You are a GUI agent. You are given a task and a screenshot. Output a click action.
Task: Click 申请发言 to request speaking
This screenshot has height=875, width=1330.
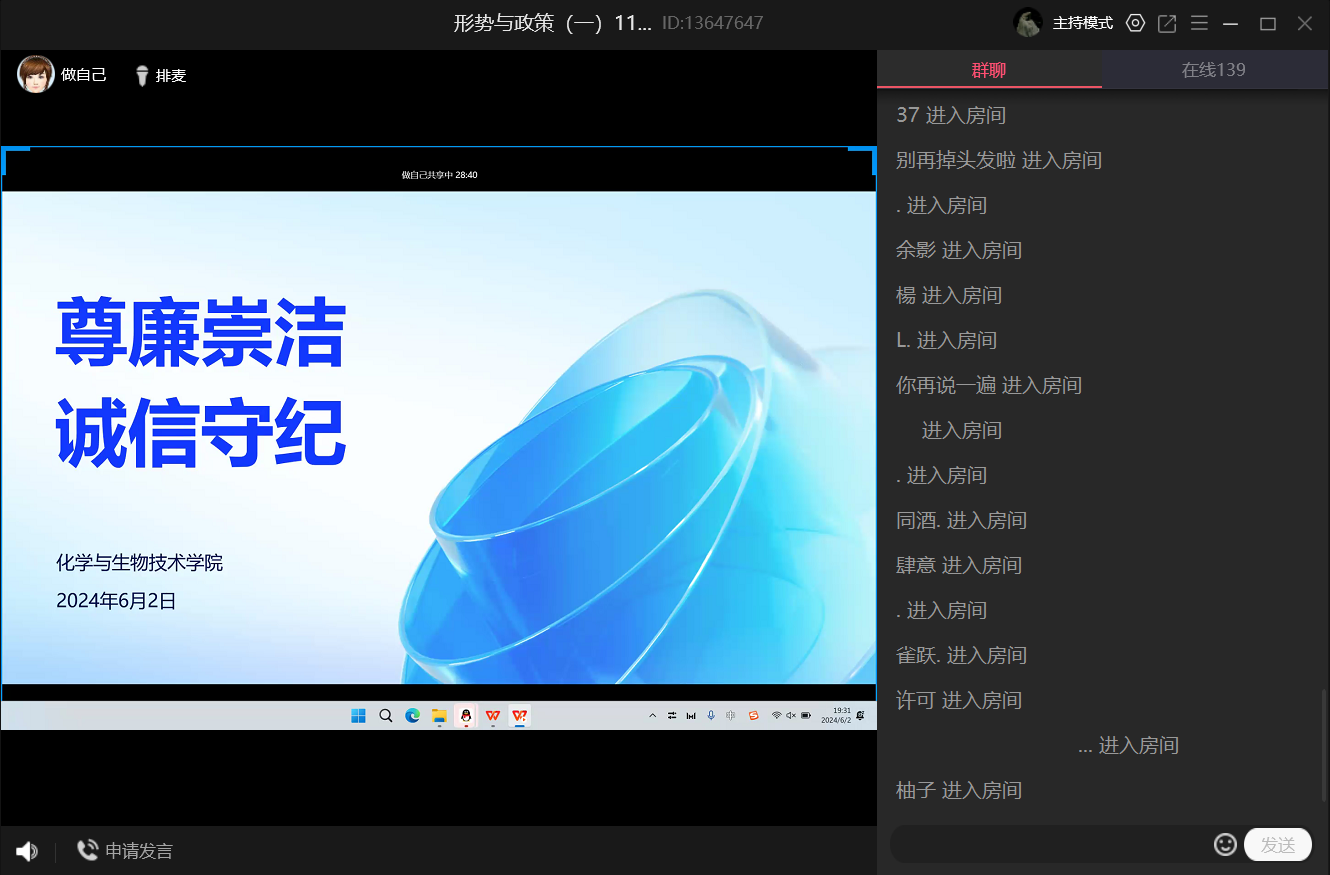(x=126, y=851)
